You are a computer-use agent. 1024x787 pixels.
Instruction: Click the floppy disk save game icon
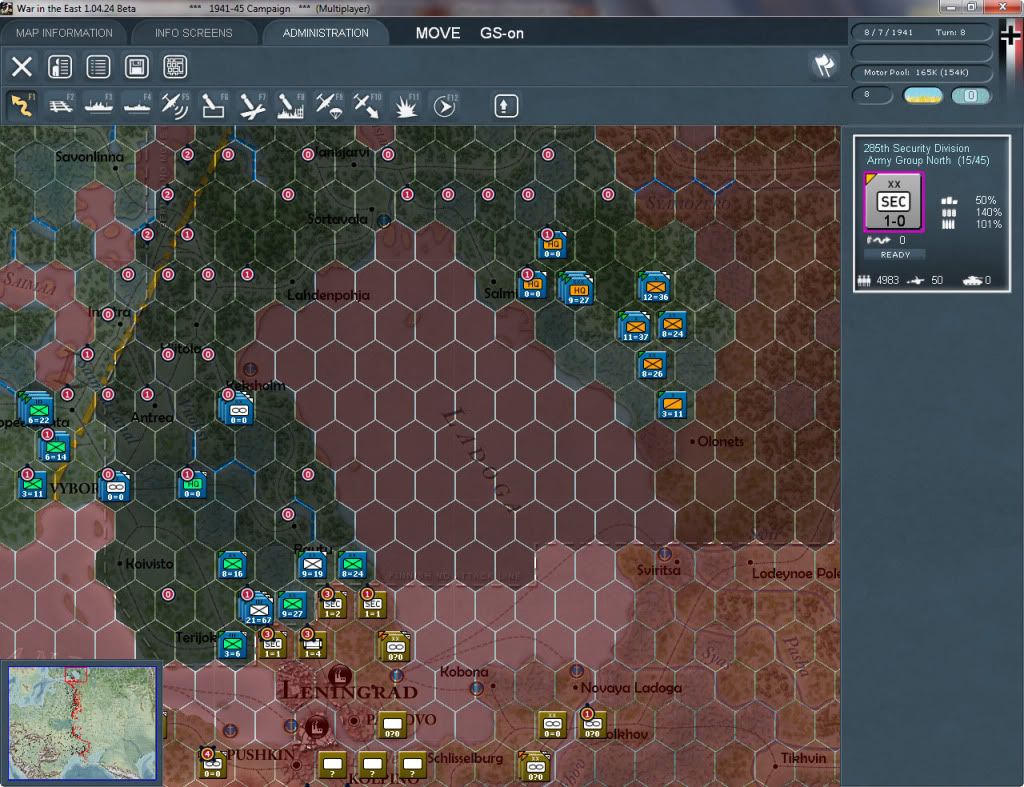(x=136, y=67)
